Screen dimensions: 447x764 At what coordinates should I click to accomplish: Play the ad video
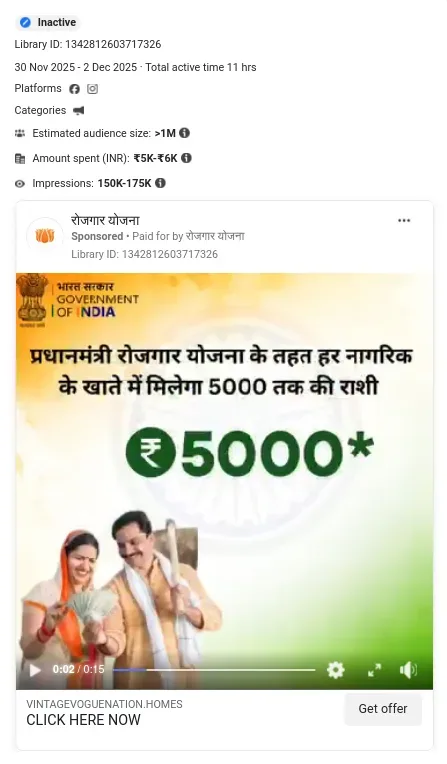click(35, 670)
